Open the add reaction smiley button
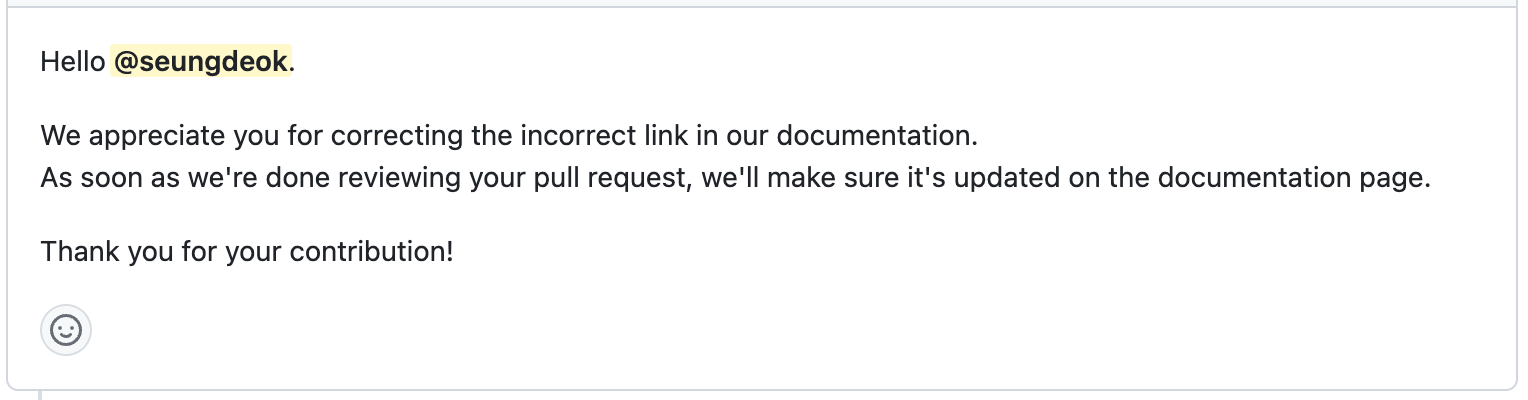This screenshot has height=400, width=1528. [x=66, y=330]
